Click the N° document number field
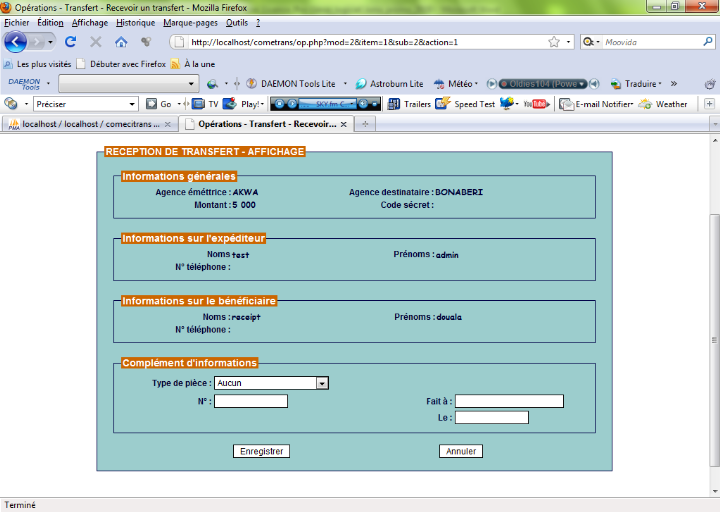The height and width of the screenshot is (512, 720). pos(251,401)
